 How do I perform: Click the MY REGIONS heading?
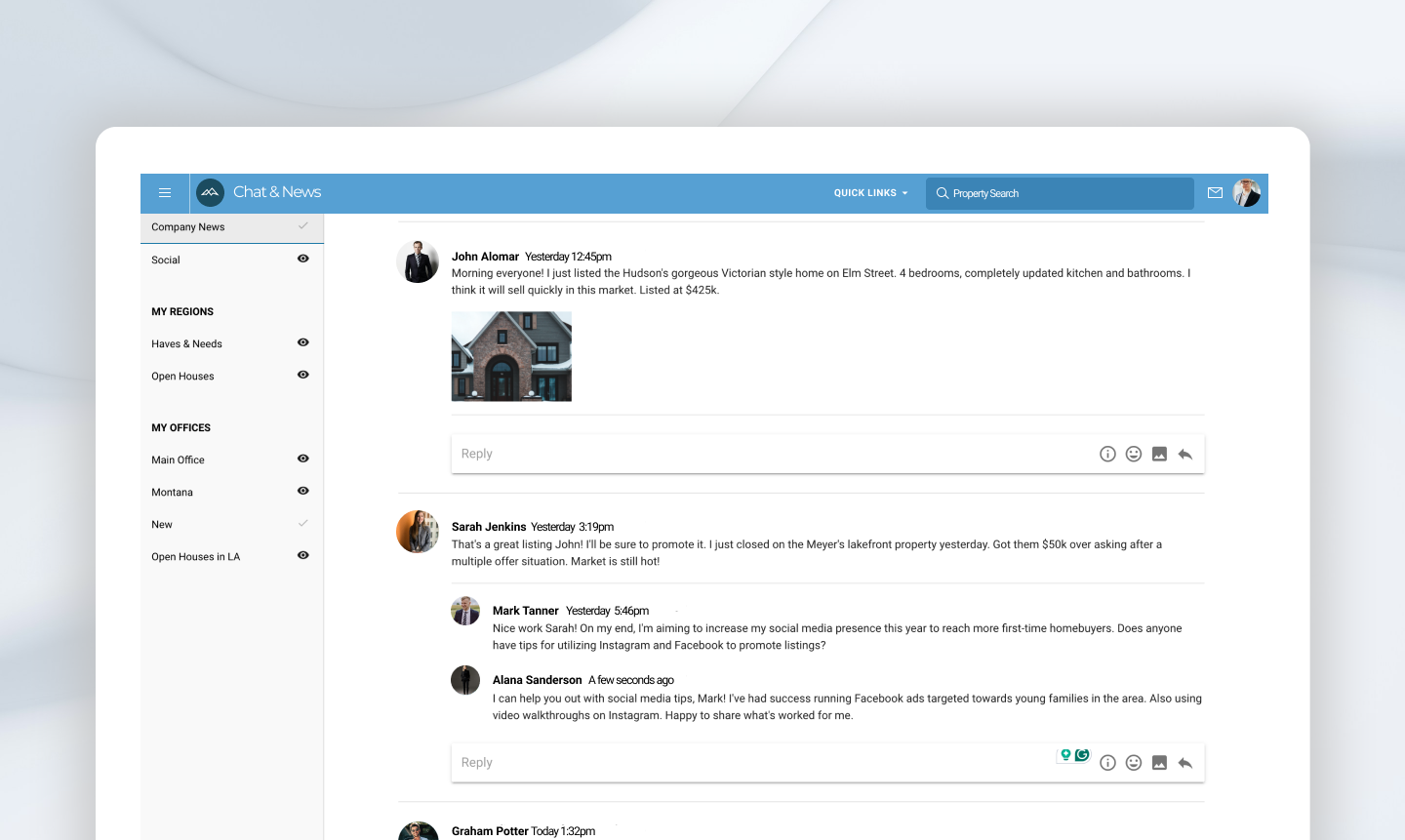pyautogui.click(x=182, y=311)
